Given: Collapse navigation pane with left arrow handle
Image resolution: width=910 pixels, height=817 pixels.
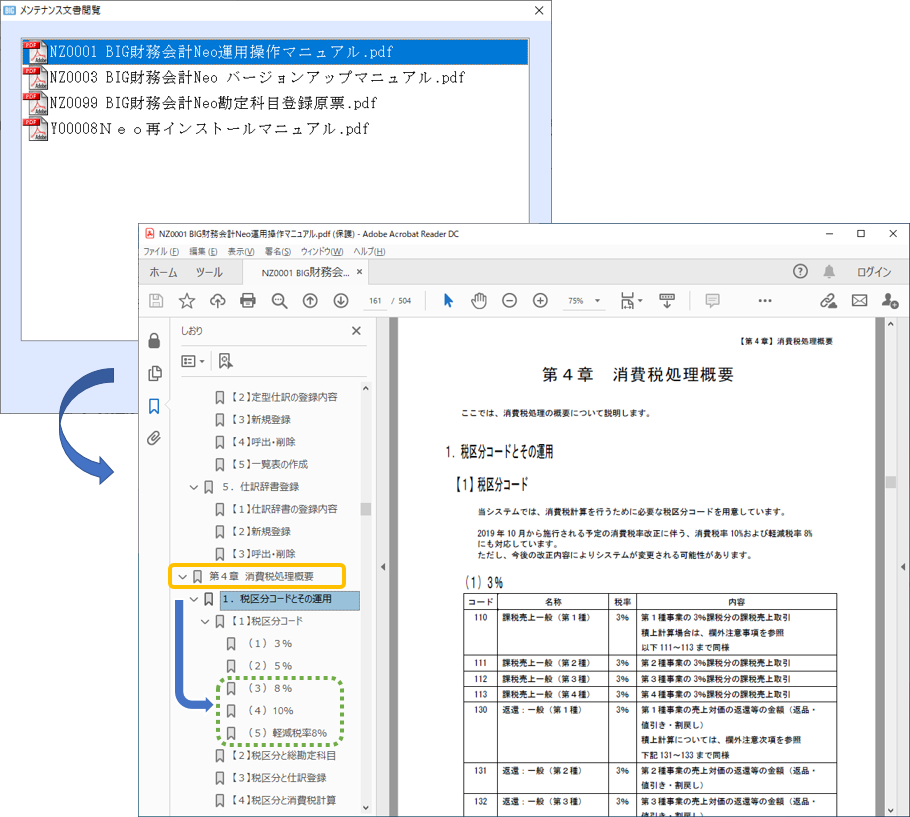Looking at the screenshot, I should tap(383, 567).
